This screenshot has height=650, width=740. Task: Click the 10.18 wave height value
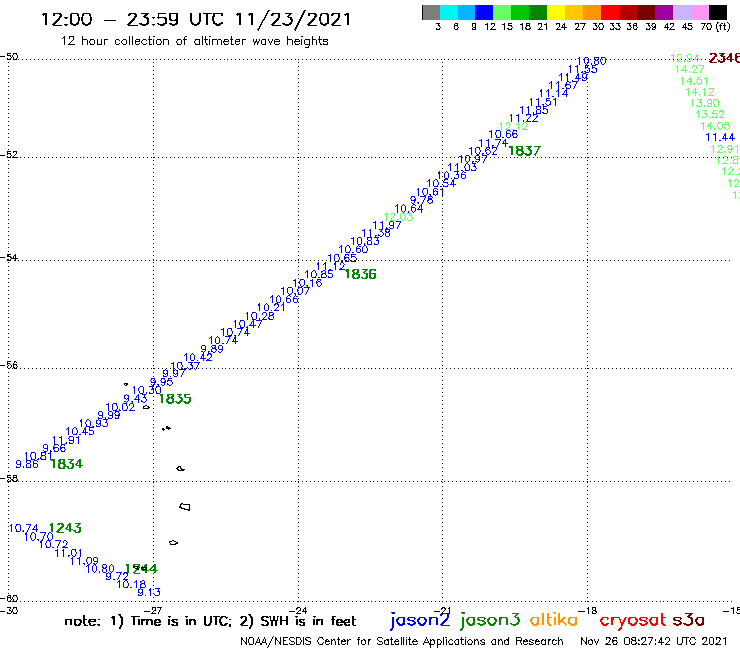coord(131,584)
